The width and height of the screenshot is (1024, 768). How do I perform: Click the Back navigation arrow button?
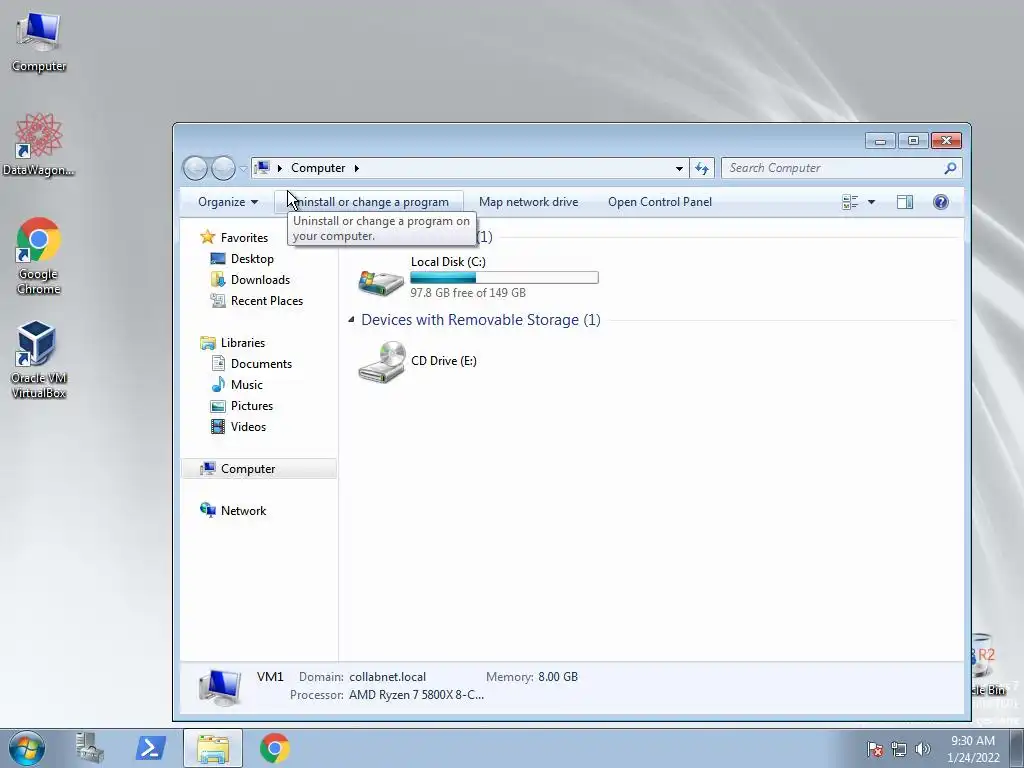coord(195,168)
